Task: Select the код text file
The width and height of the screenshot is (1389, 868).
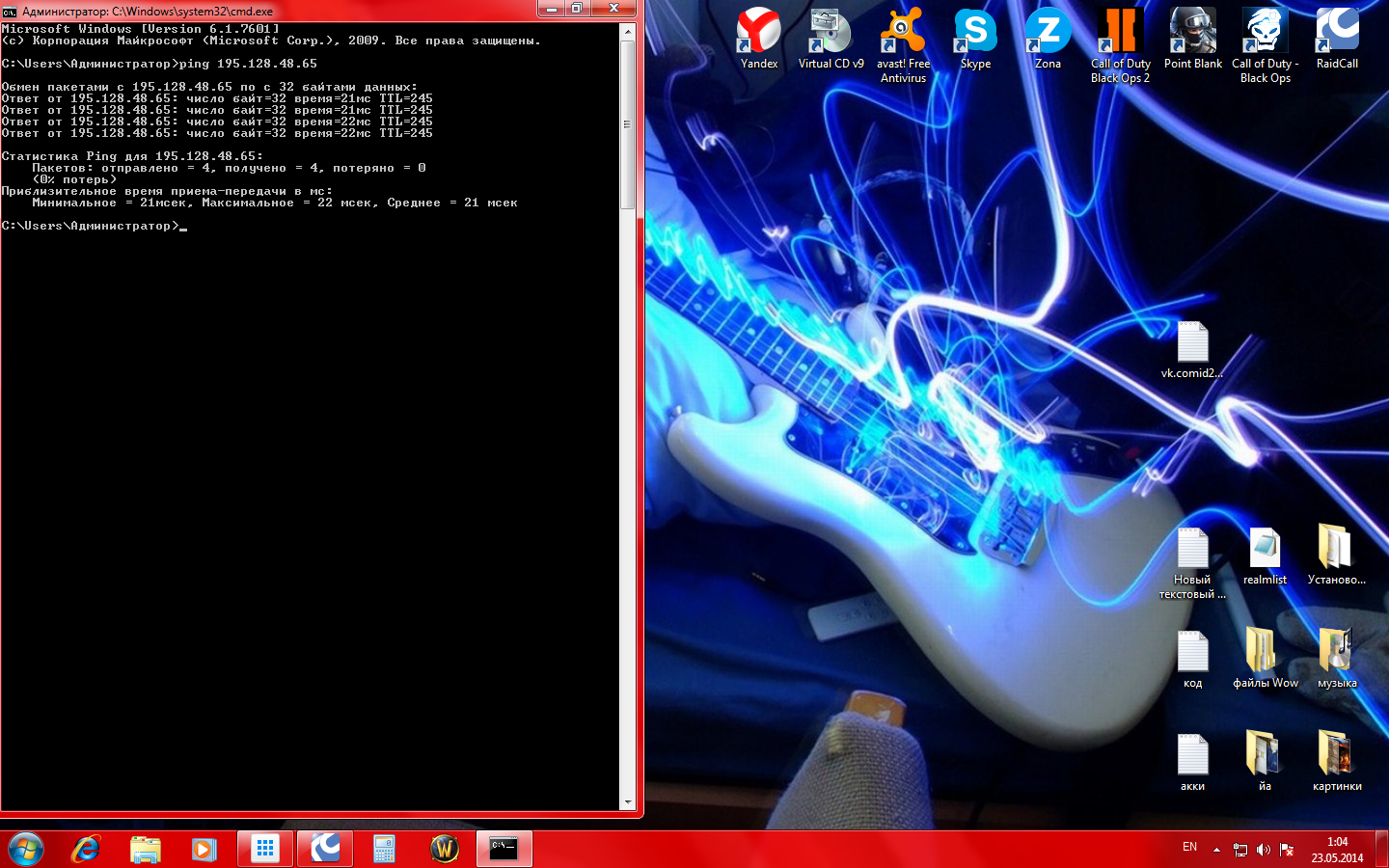Action: pos(1192,660)
